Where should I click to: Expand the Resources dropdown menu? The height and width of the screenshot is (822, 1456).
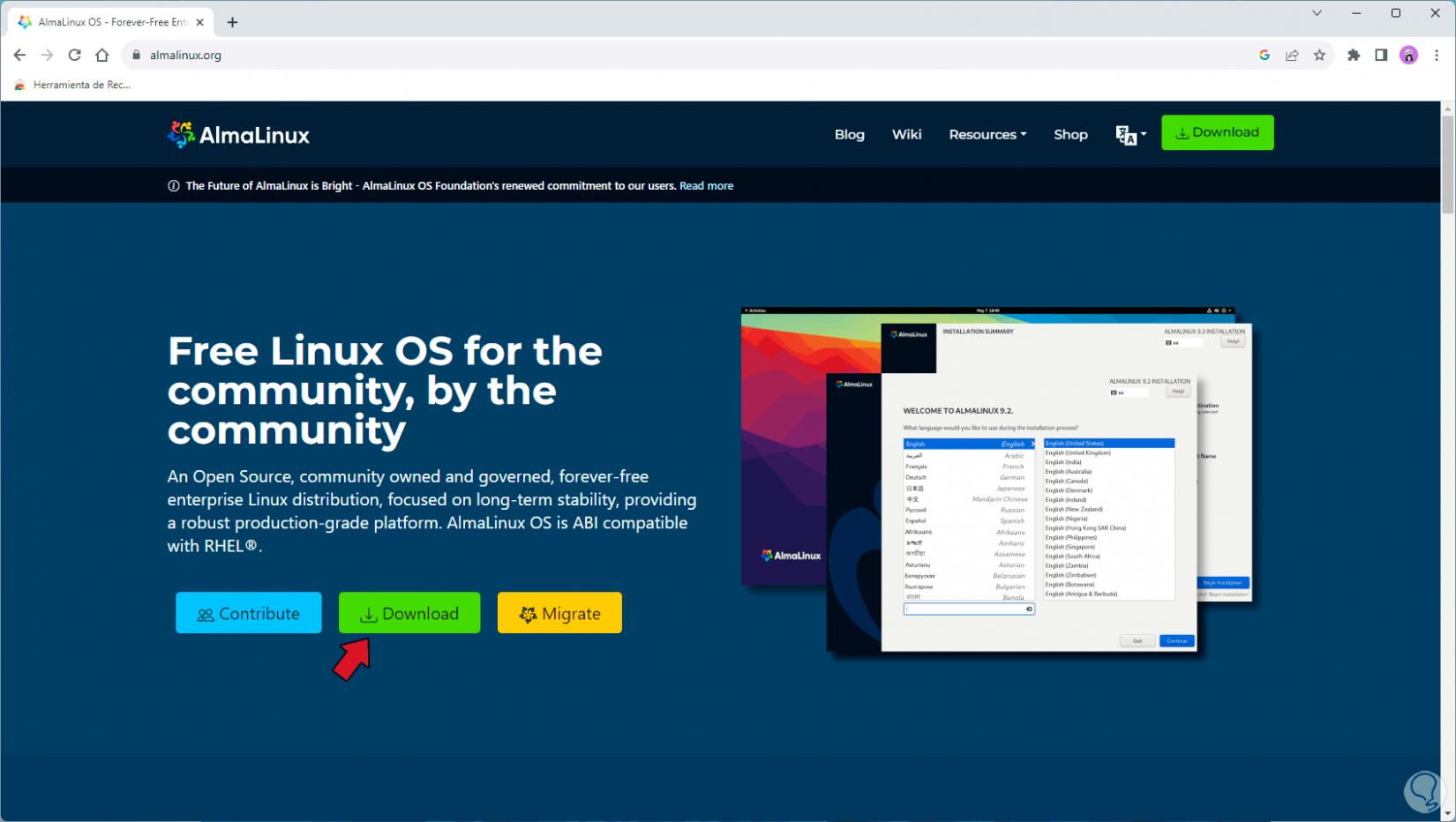tap(987, 134)
